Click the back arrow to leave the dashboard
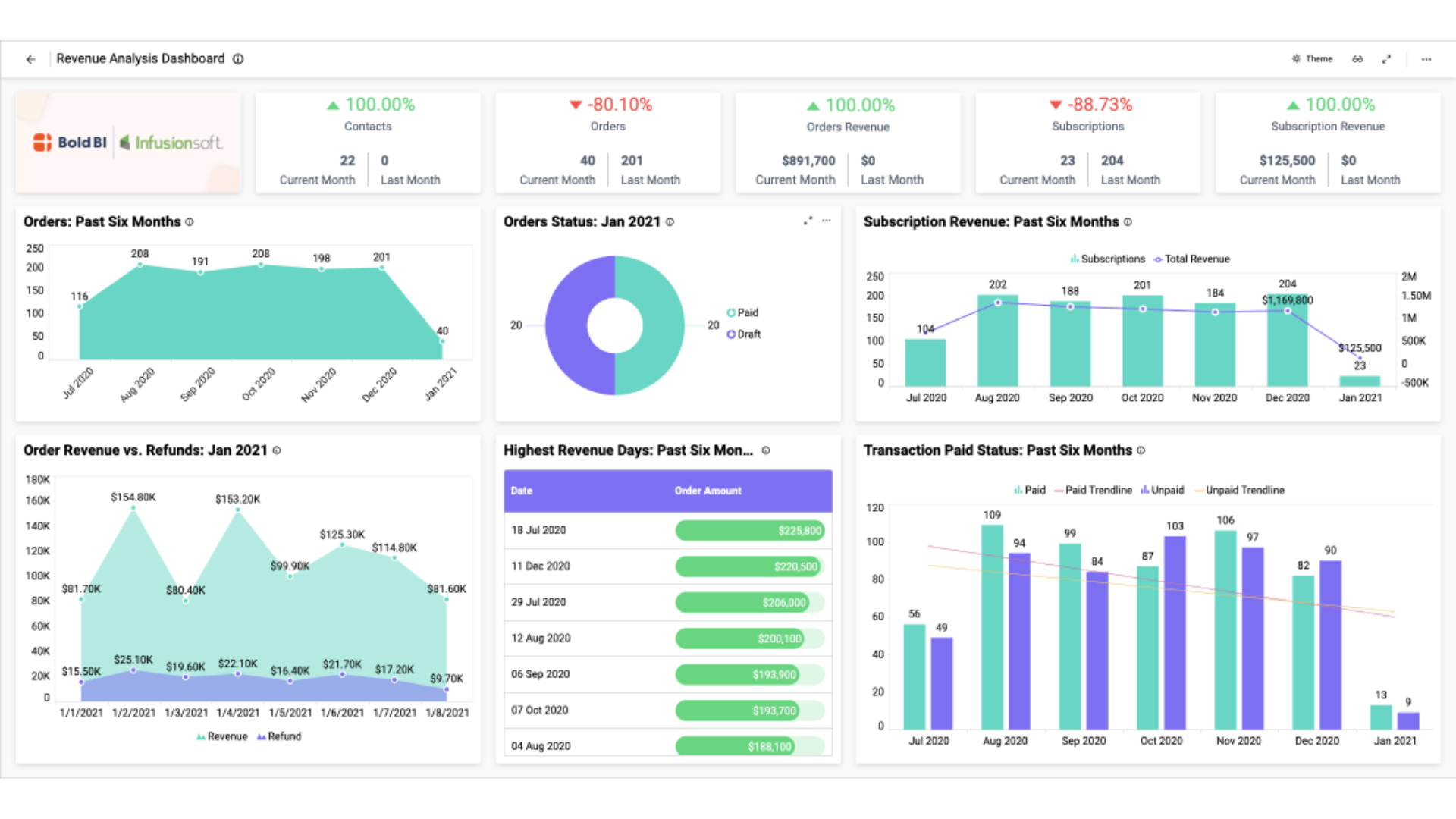The image size is (1456, 819). pos(30,58)
